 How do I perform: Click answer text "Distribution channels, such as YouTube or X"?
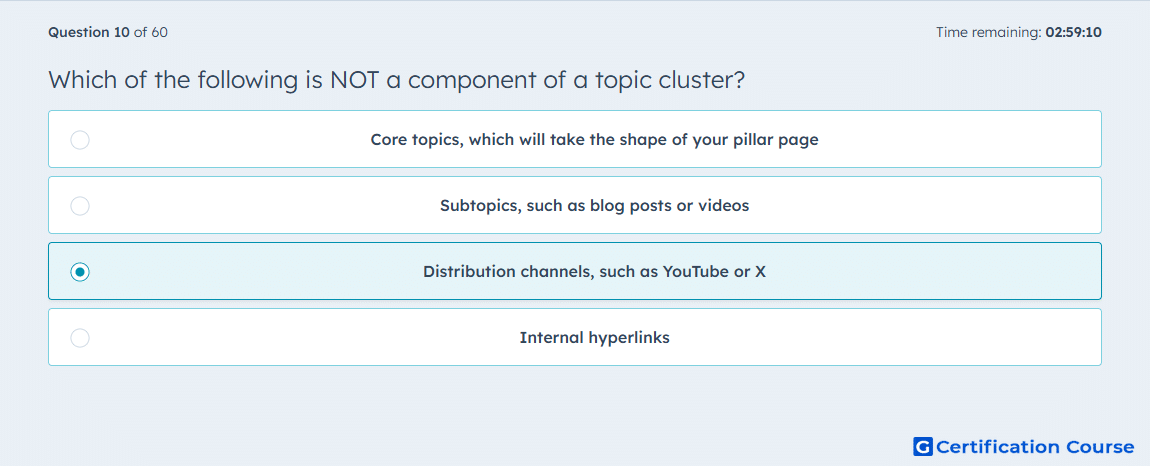(x=595, y=272)
